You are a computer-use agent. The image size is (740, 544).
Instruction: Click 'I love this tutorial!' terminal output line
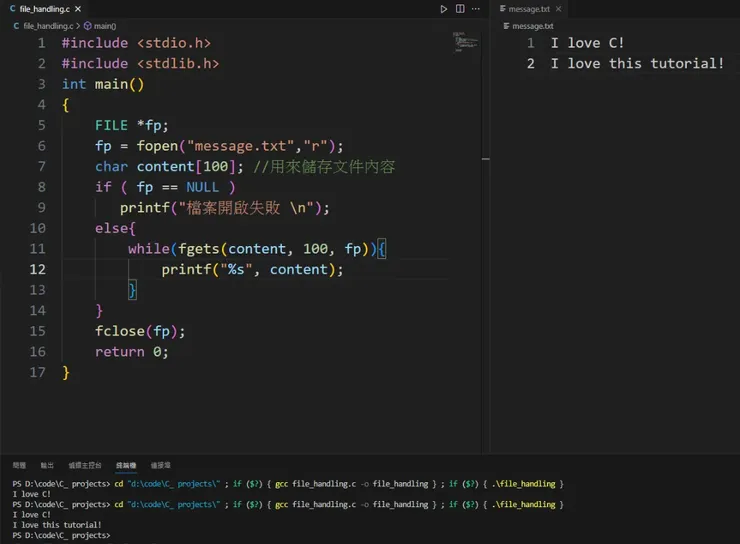[x=57, y=525]
